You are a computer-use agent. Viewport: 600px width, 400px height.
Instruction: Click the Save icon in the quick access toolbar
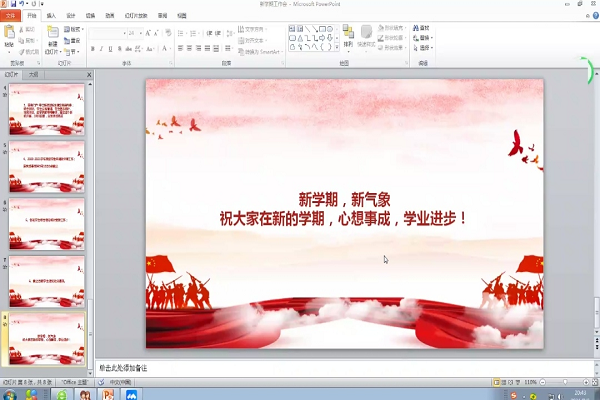[x=15, y=4]
